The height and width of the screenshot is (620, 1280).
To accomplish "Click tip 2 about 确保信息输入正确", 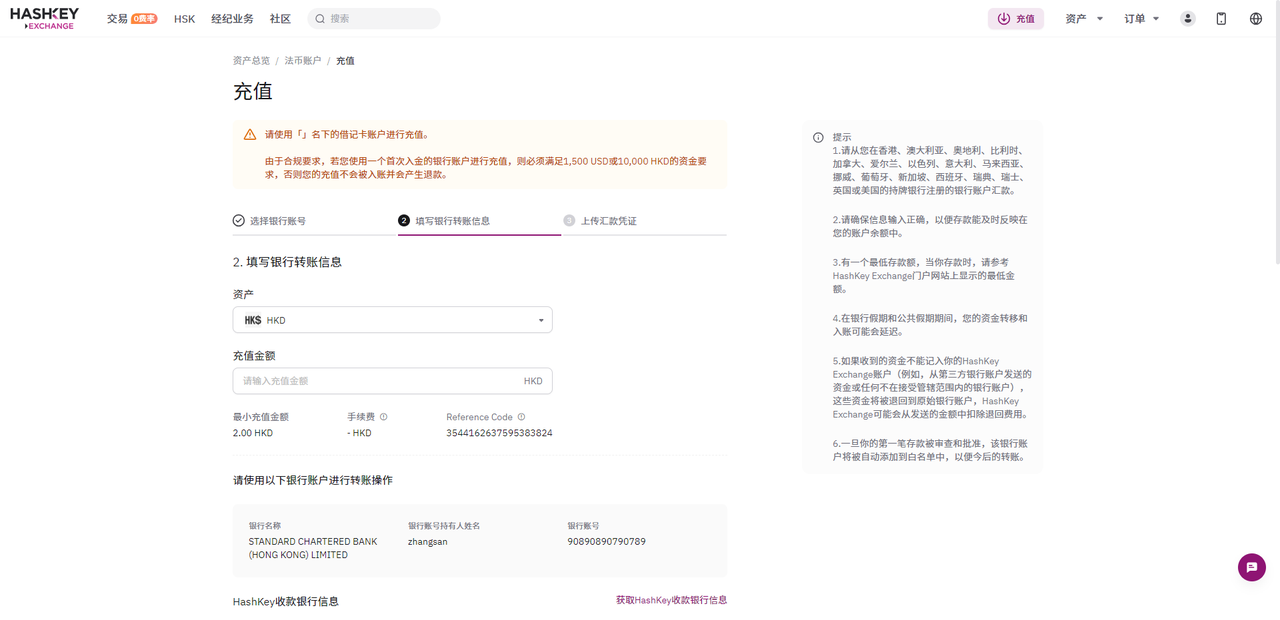I will click(930, 226).
